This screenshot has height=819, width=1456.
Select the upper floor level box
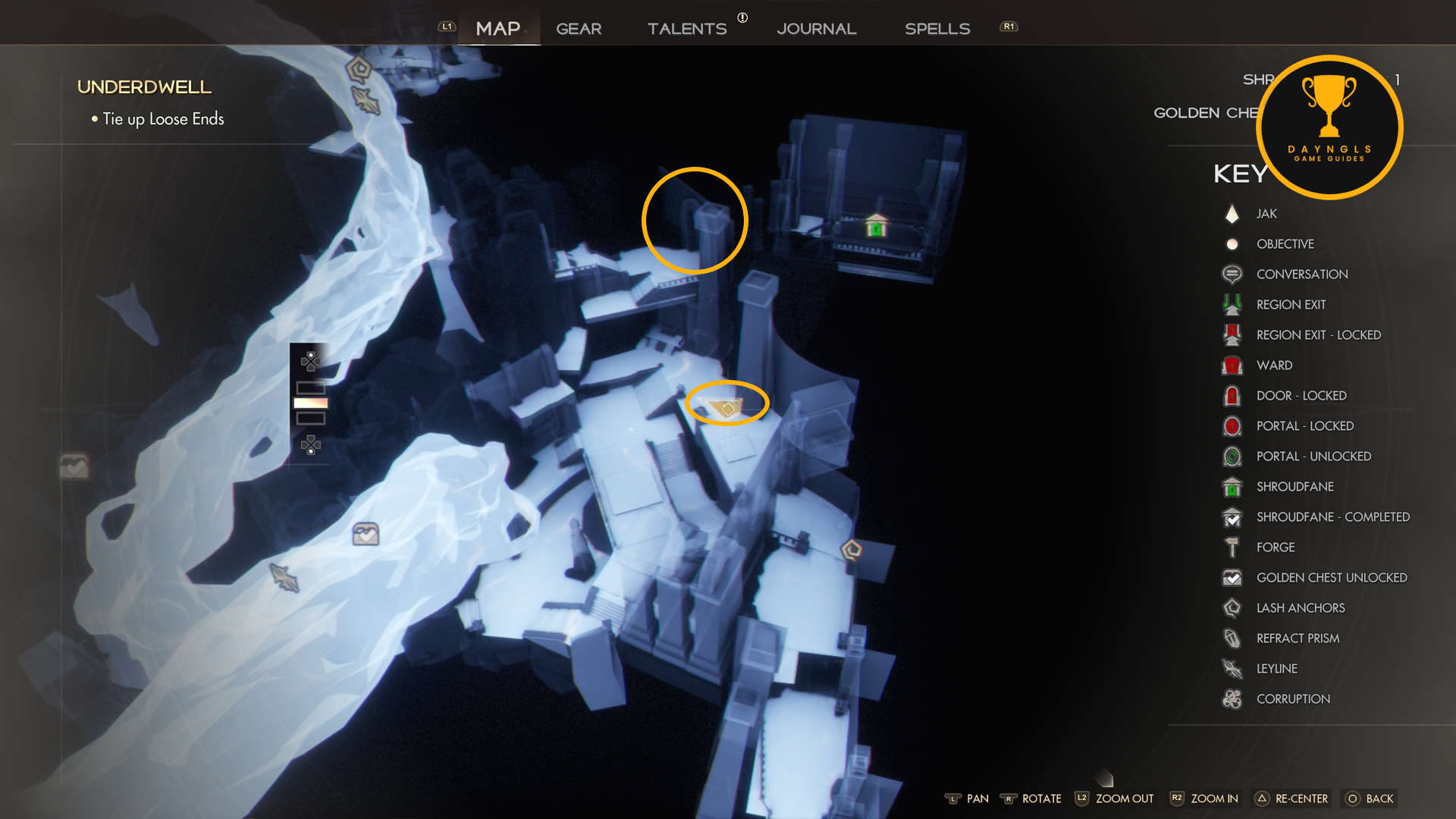[310, 388]
